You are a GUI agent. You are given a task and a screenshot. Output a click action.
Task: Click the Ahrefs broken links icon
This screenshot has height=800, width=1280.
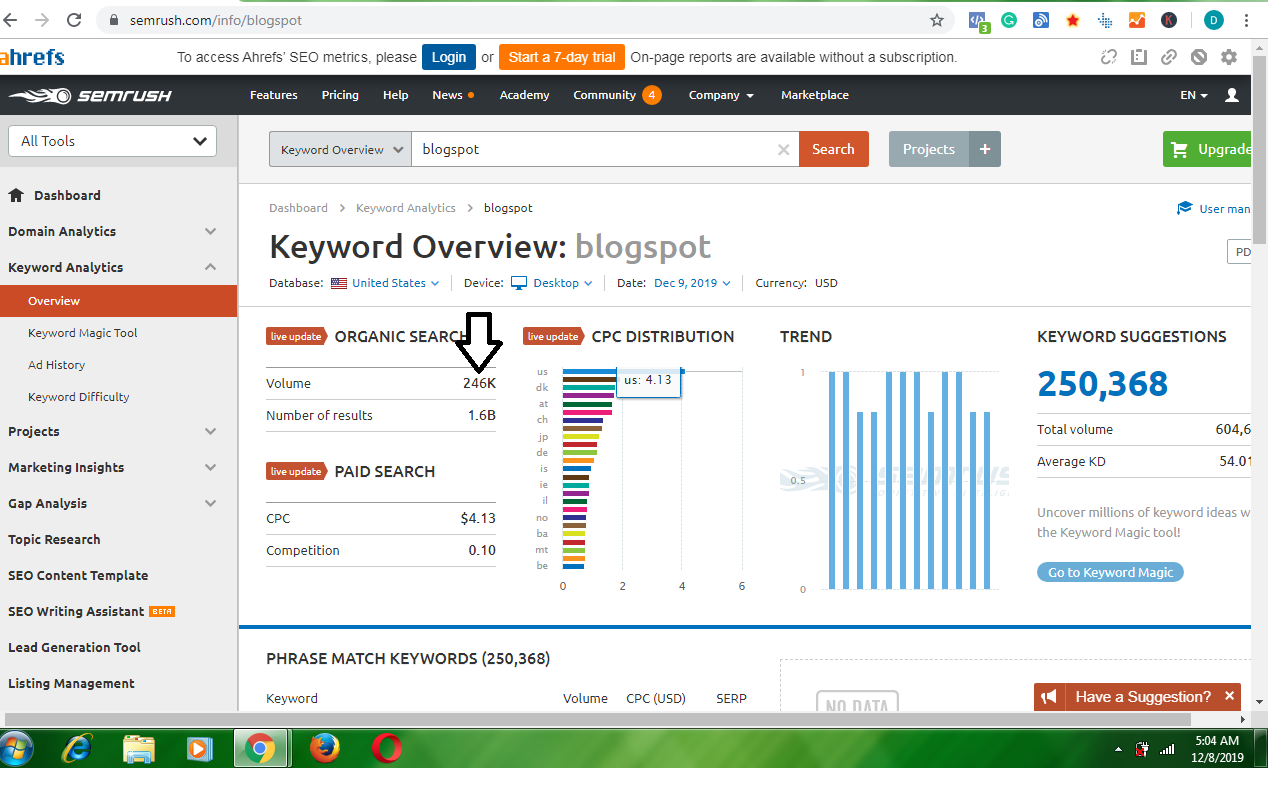coord(1109,57)
